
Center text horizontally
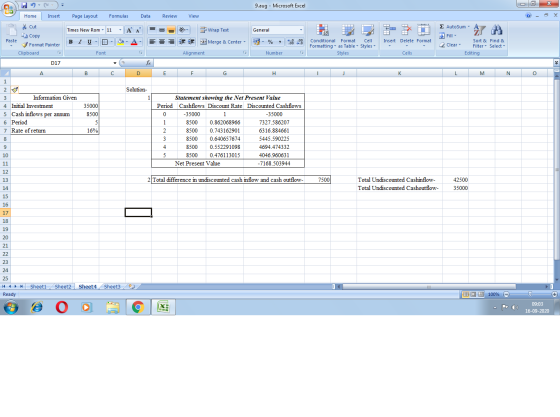(162, 42)
